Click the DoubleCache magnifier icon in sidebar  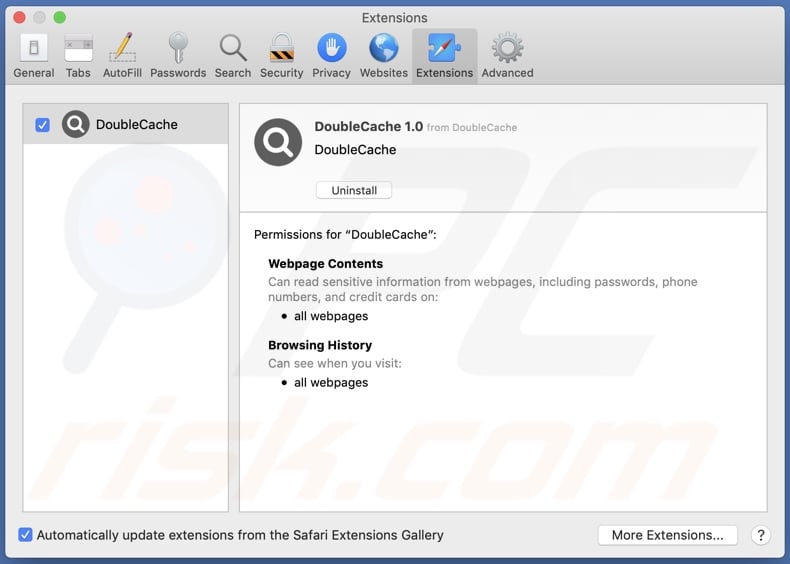76,124
